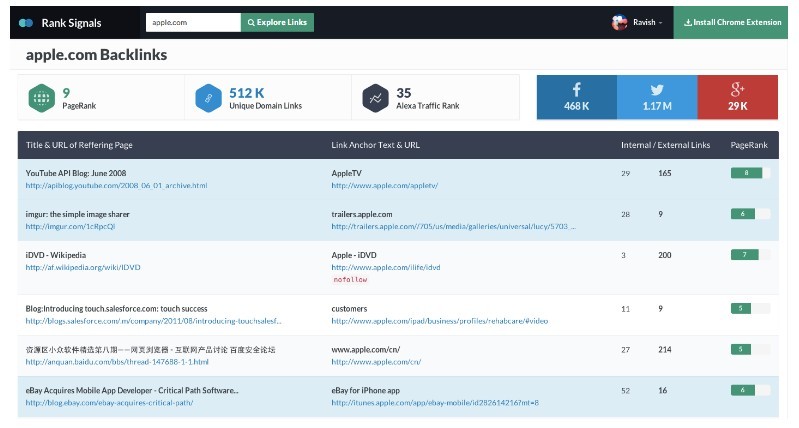Screen dimensions: 799x428
Task: Click the Ravish user avatar
Action: click(620, 22)
